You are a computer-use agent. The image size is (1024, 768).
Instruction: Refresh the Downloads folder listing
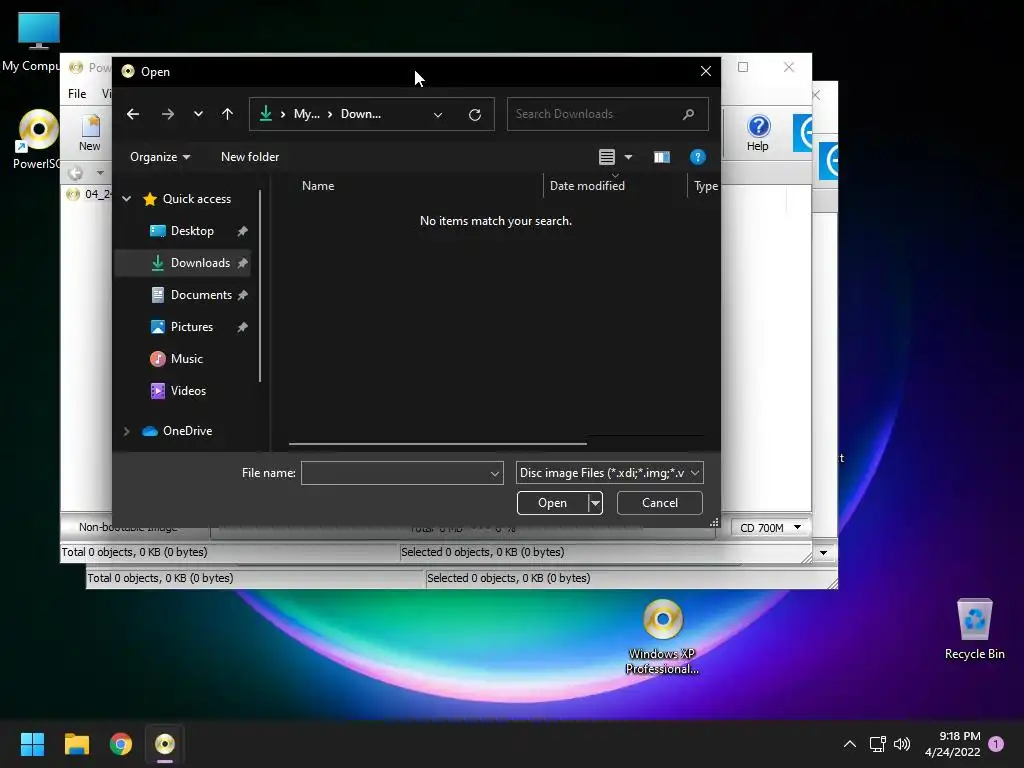coord(475,114)
